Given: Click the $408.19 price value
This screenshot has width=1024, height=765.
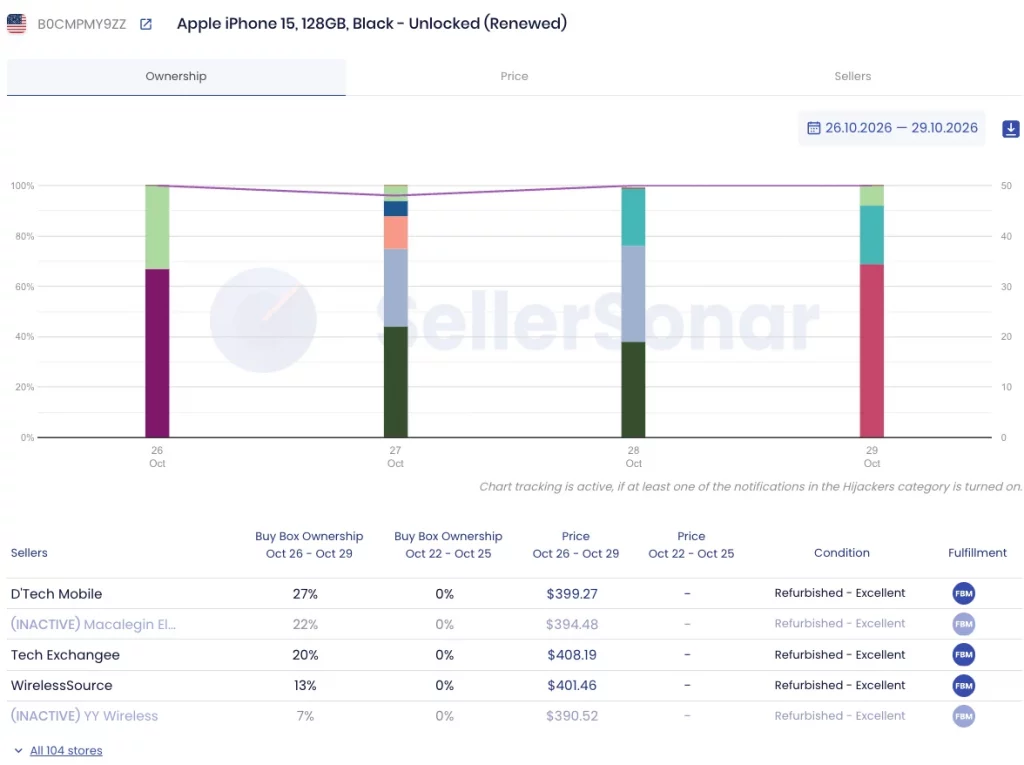Looking at the screenshot, I should [572, 655].
